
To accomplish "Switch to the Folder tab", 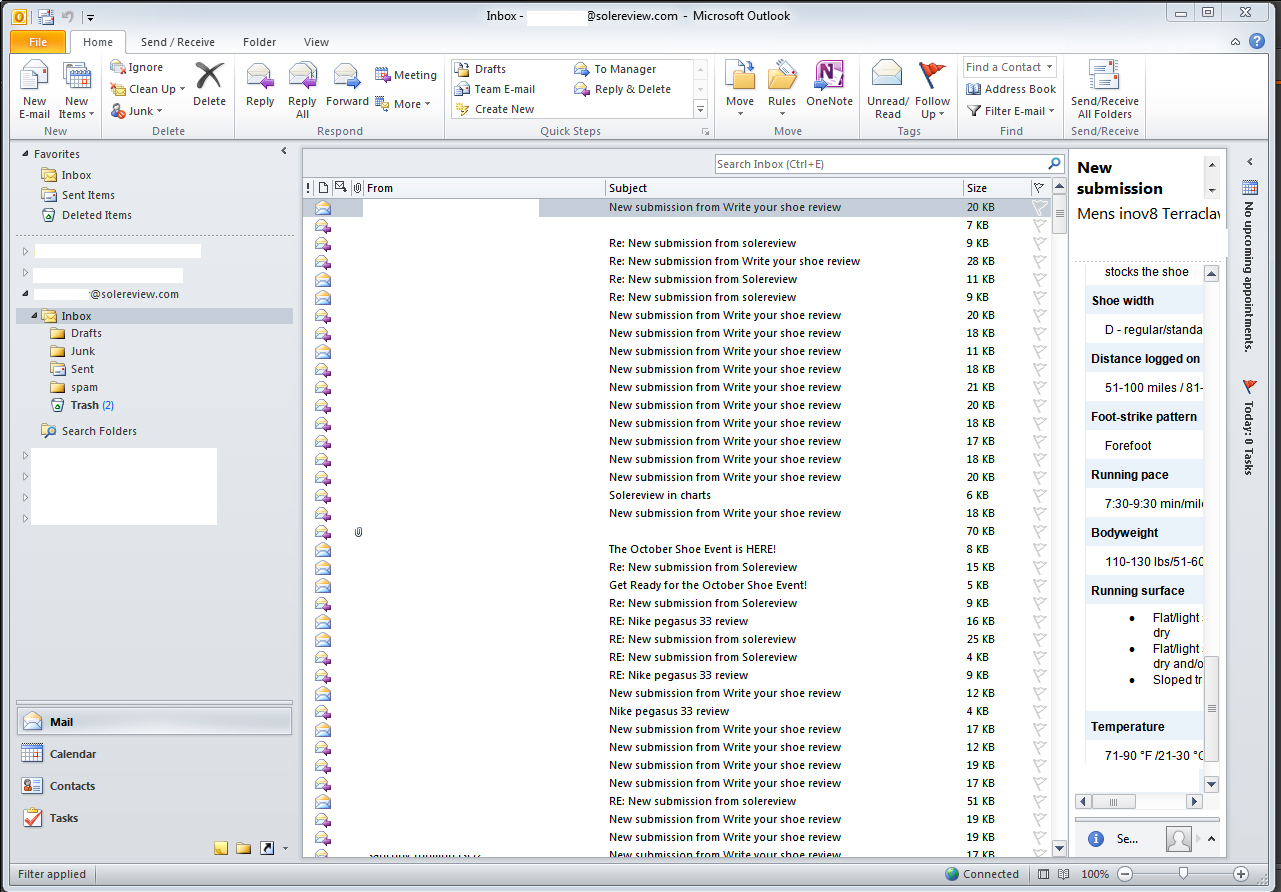I will click(x=259, y=42).
